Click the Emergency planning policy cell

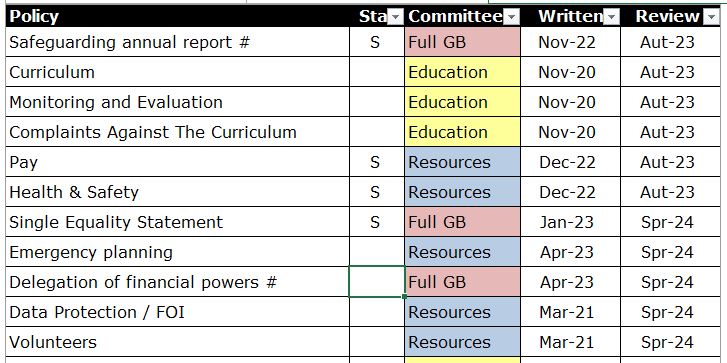tap(178, 252)
